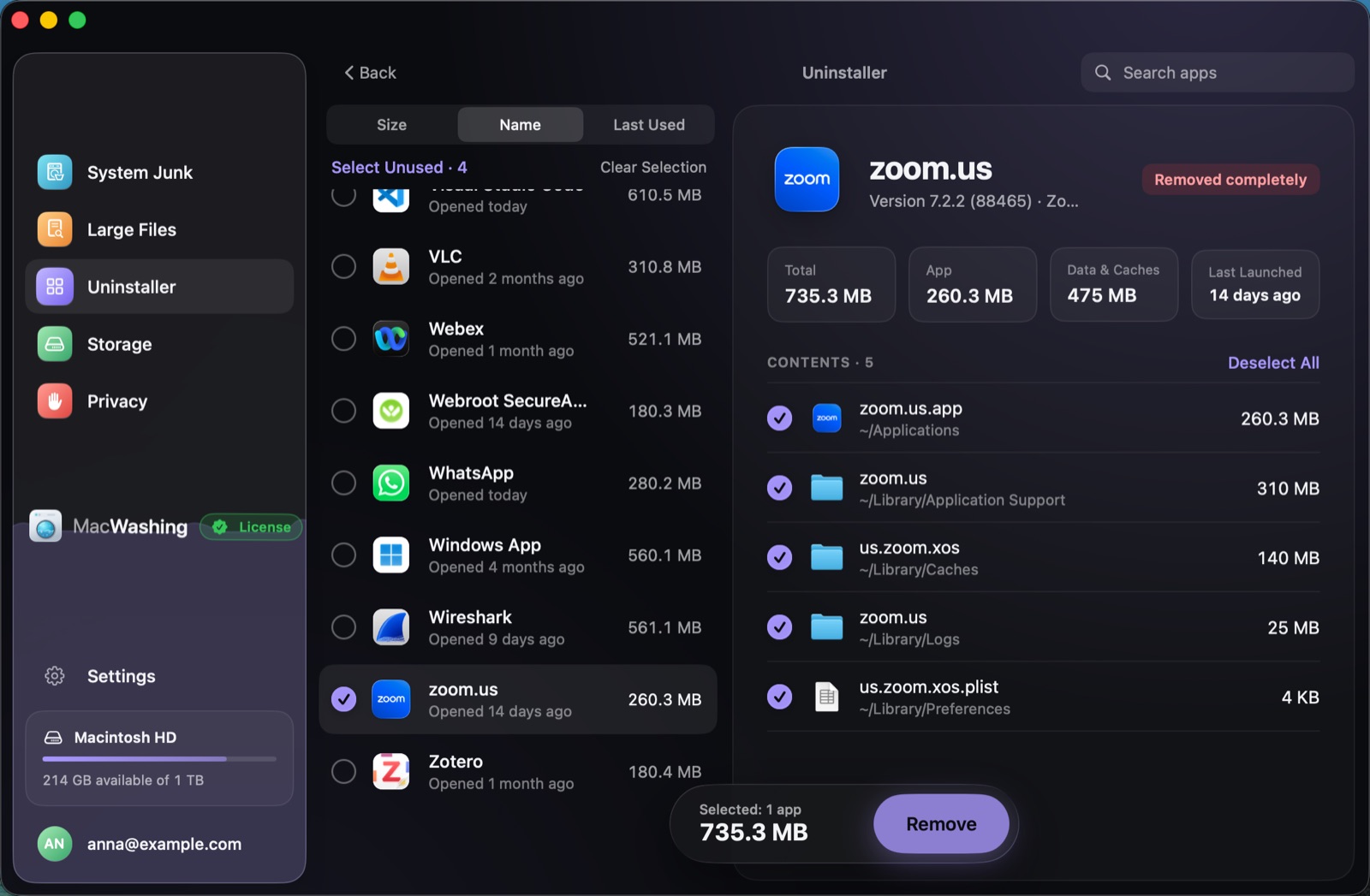Click the AN user avatar
Screen dimensions: 1370x896
pos(54,844)
